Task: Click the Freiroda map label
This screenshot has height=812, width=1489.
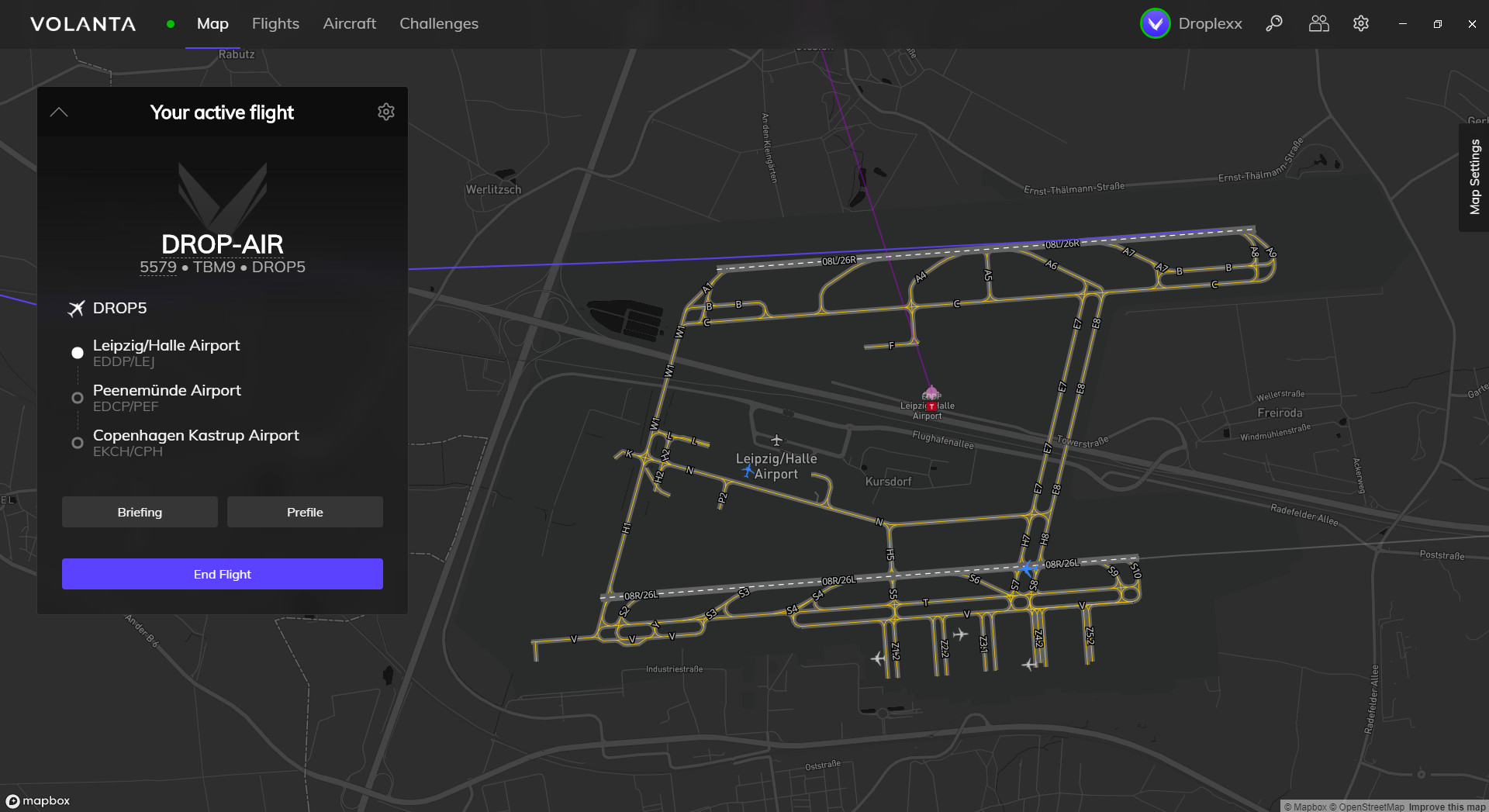Action: [x=1280, y=413]
